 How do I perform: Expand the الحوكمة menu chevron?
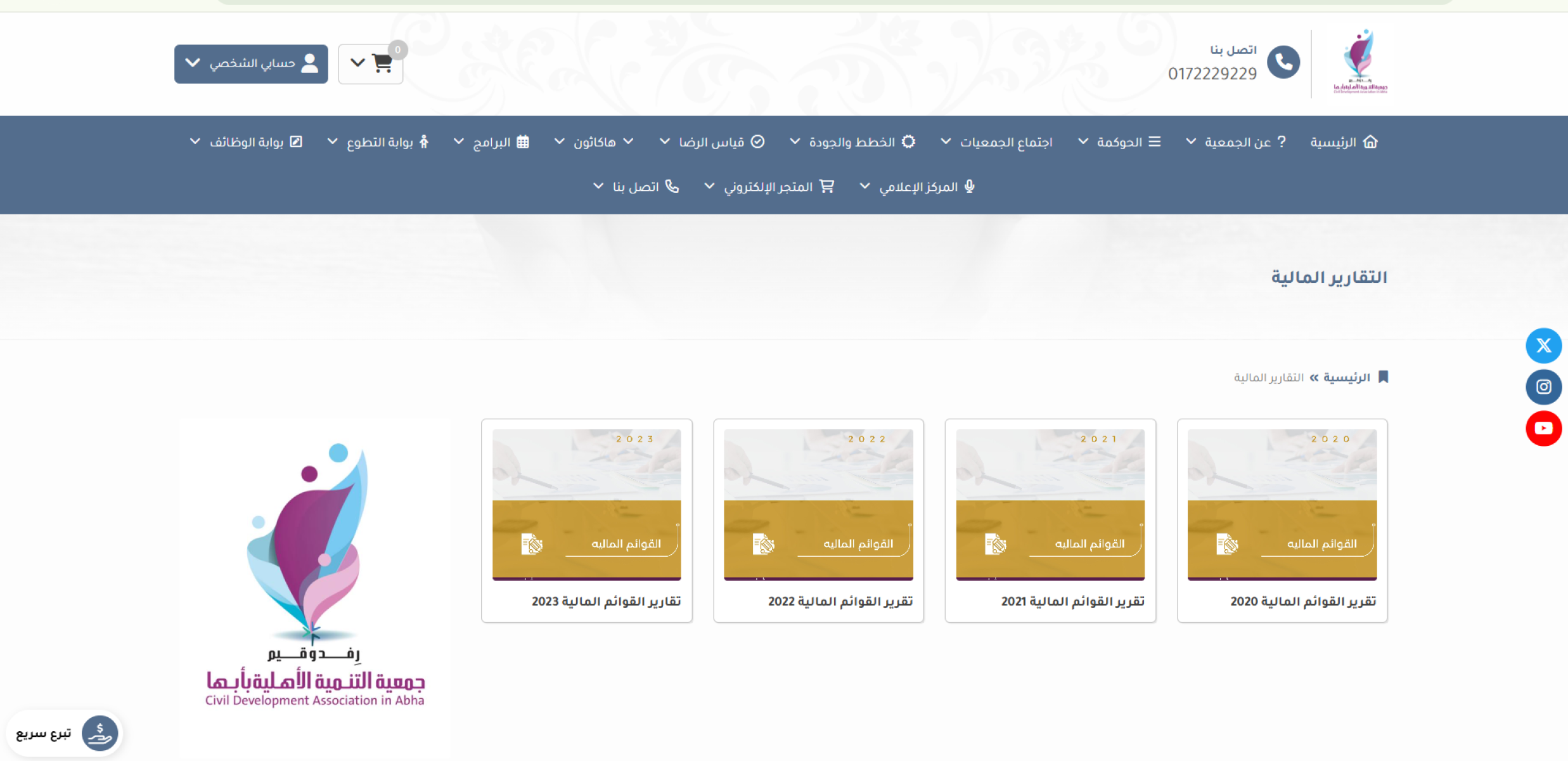[x=1083, y=141]
